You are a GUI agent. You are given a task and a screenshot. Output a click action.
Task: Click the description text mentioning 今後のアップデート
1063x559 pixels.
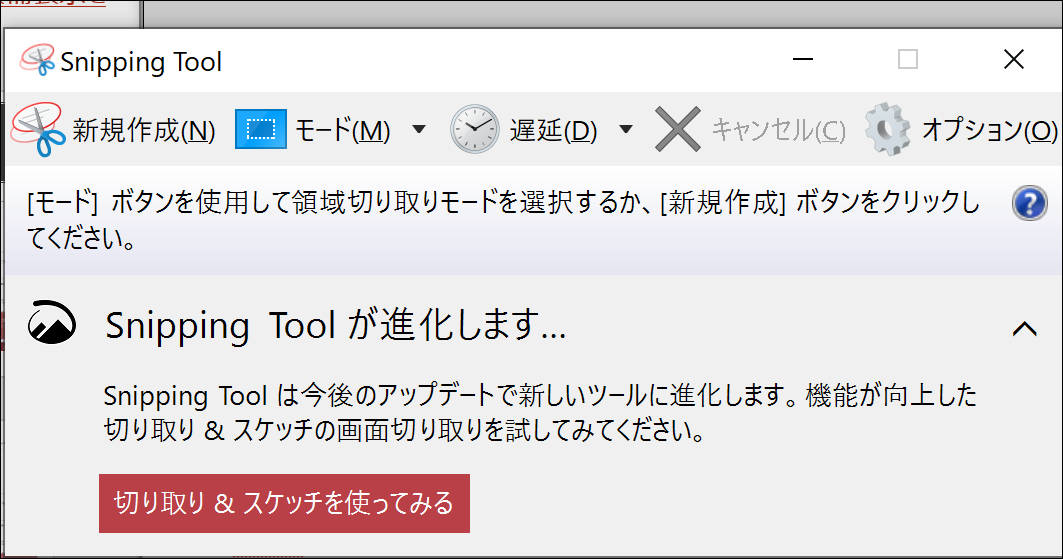[540, 412]
